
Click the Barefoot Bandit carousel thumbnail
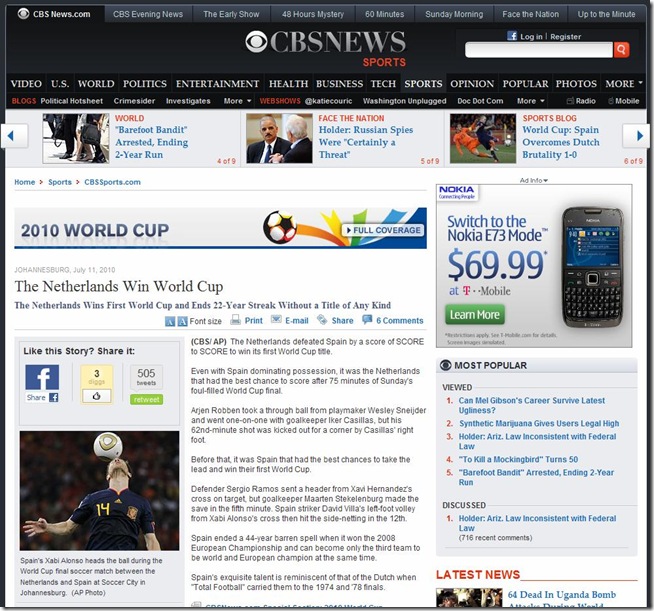coord(76,138)
